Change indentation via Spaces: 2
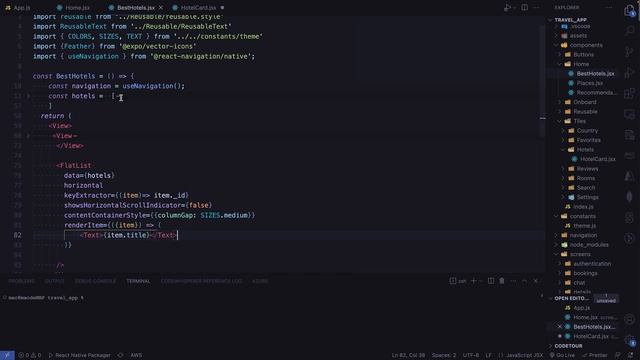640x360 pixels. pyautogui.click(x=444, y=355)
